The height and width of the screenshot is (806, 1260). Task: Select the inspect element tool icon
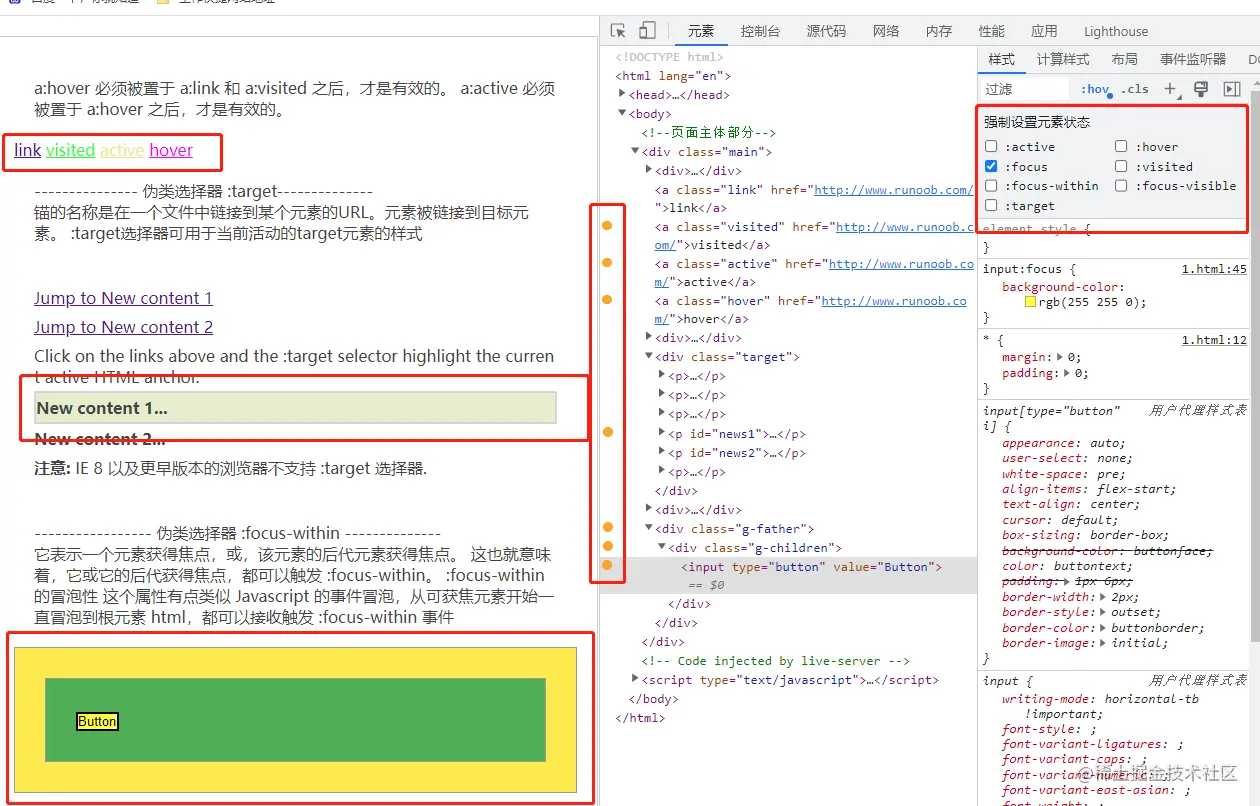[618, 30]
